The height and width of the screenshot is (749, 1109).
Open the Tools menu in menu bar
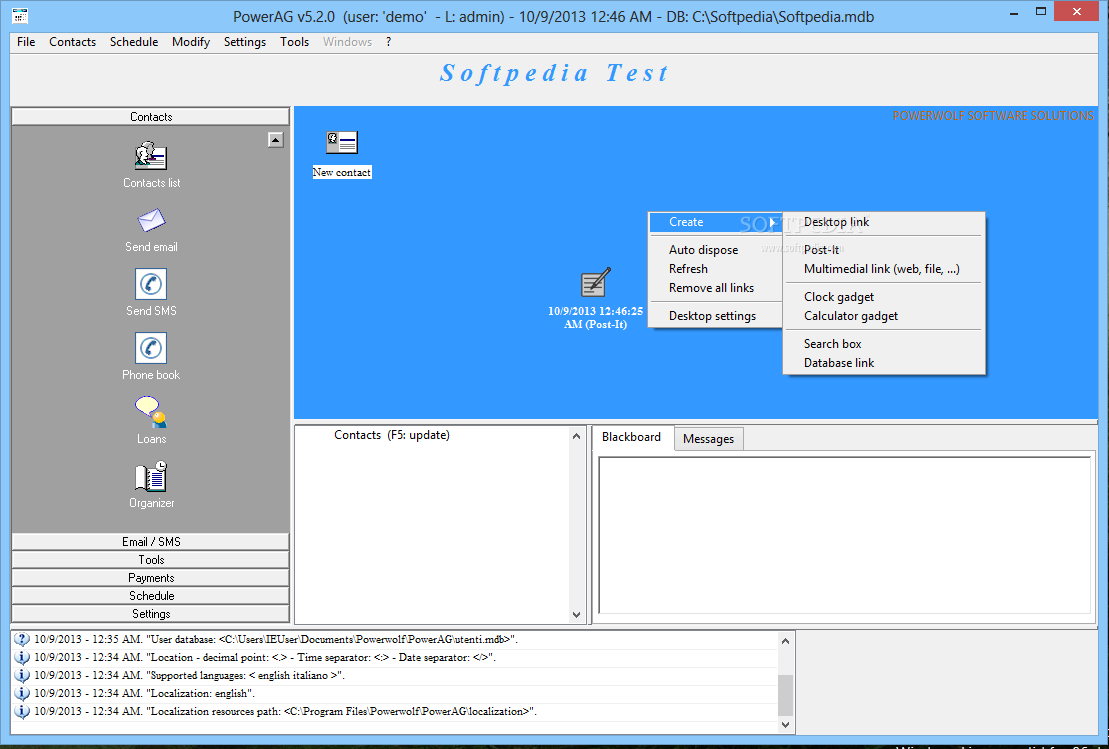click(x=294, y=42)
